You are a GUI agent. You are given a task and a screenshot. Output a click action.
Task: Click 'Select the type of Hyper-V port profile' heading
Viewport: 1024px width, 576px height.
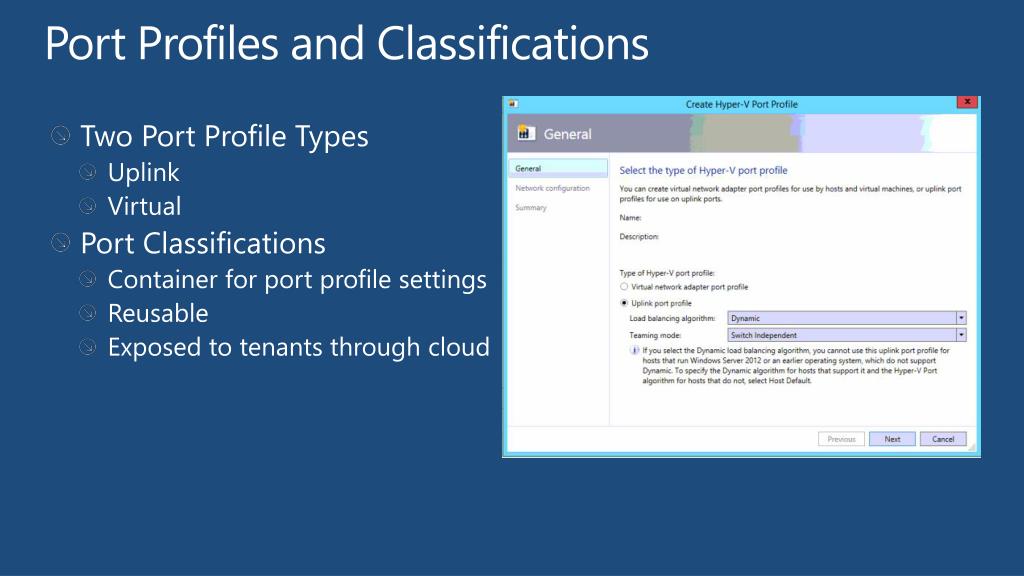pos(703,170)
